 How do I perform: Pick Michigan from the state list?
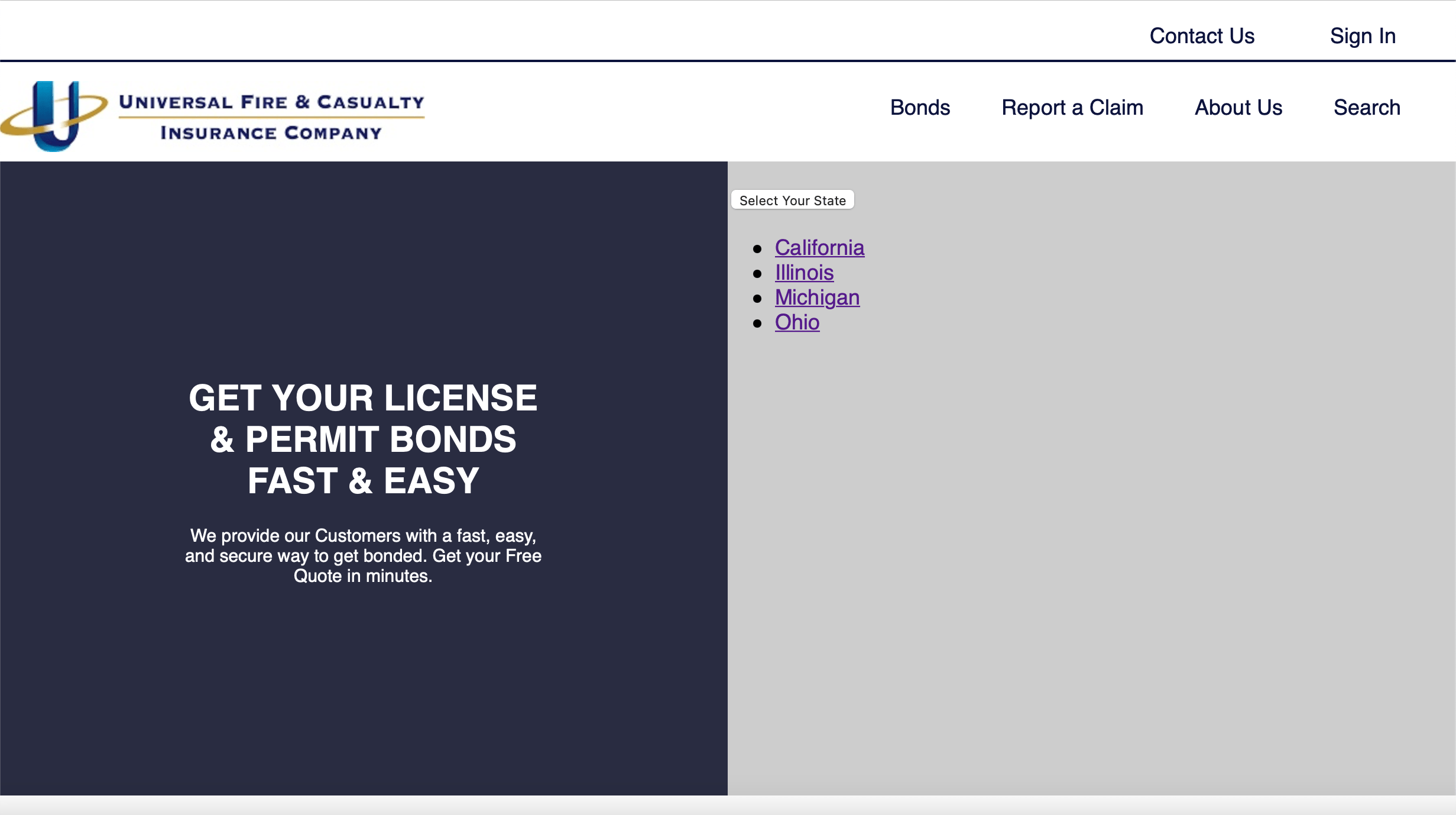(x=817, y=297)
